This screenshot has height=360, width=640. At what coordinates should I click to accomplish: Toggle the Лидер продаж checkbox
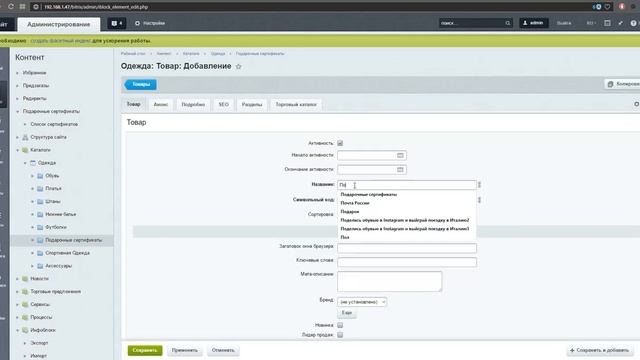pos(340,335)
